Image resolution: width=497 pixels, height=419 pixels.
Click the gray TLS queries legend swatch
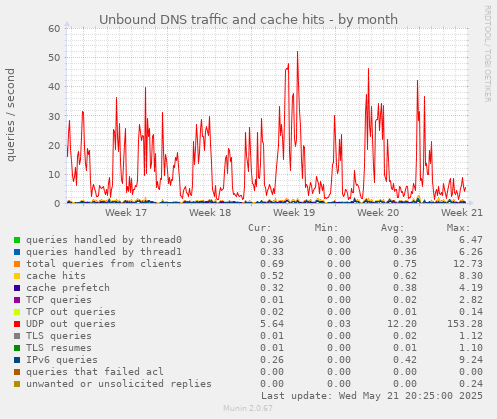pyautogui.click(x=17, y=336)
